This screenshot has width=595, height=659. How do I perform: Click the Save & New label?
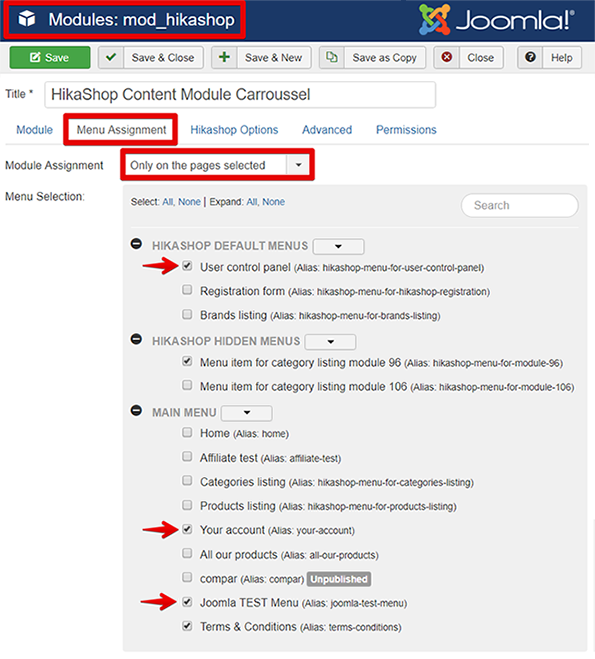[x=274, y=58]
